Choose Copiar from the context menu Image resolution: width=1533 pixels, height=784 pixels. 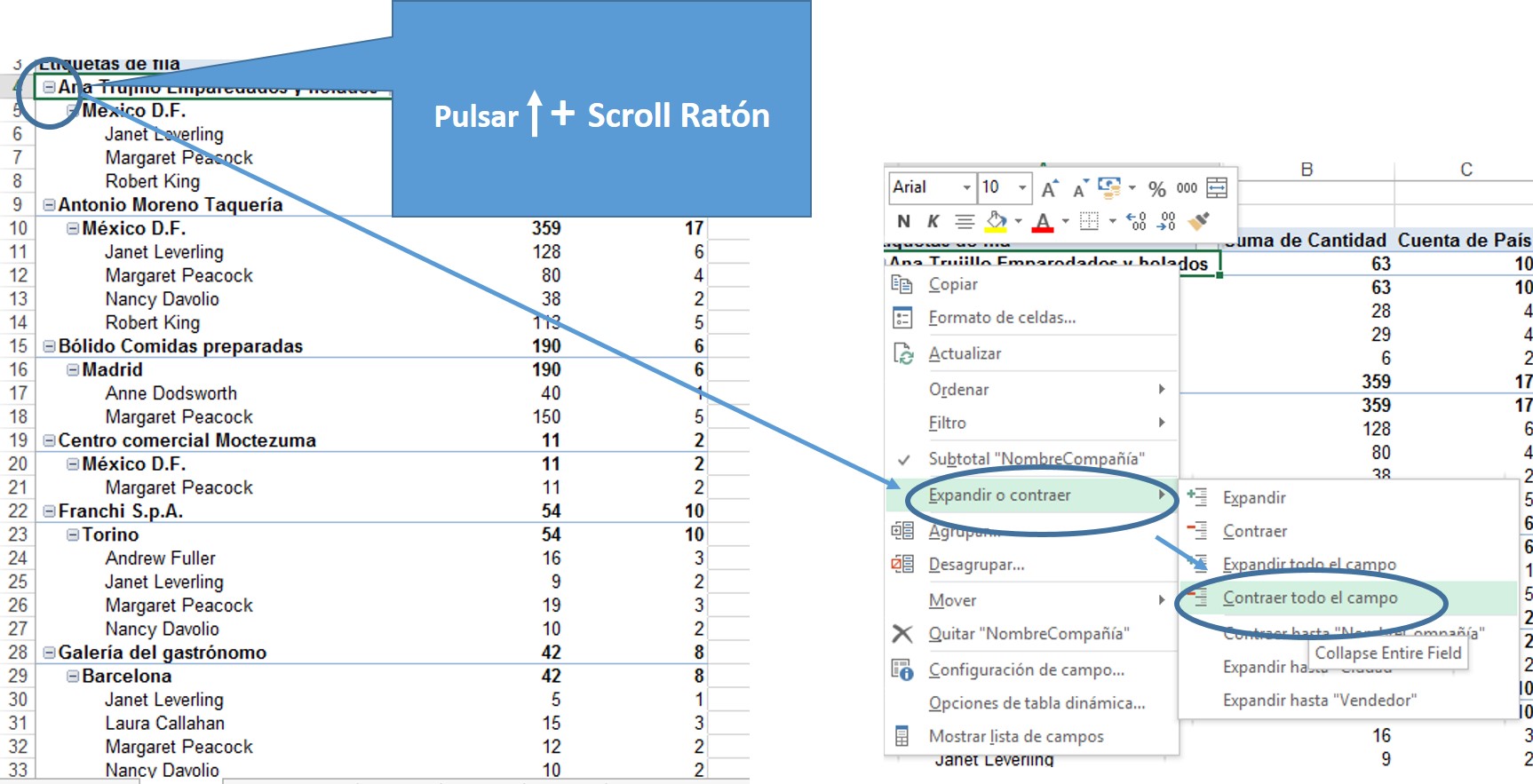[x=952, y=284]
